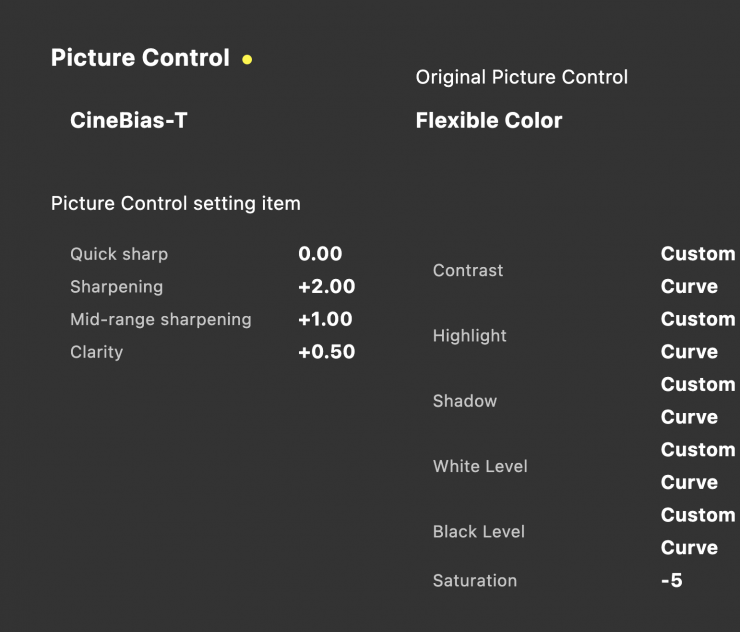The height and width of the screenshot is (632, 740).
Task: Click the CineBias-T picture control name
Action: pyautogui.click(x=129, y=121)
